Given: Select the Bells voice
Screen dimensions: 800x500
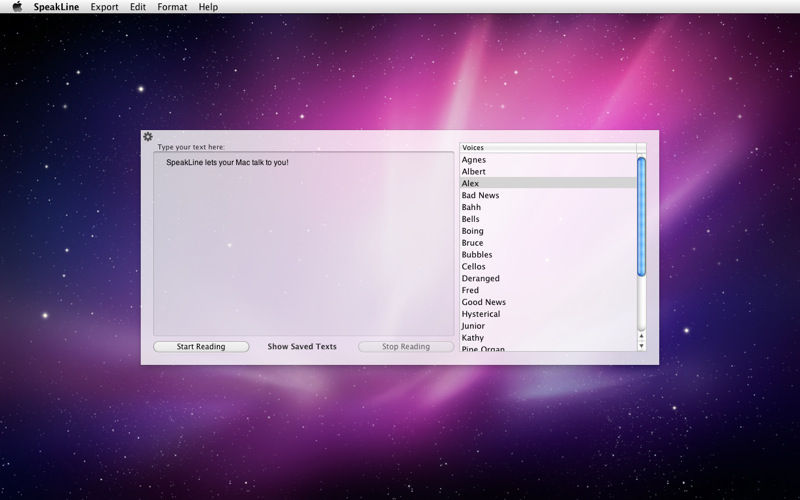Looking at the screenshot, I should [x=548, y=219].
